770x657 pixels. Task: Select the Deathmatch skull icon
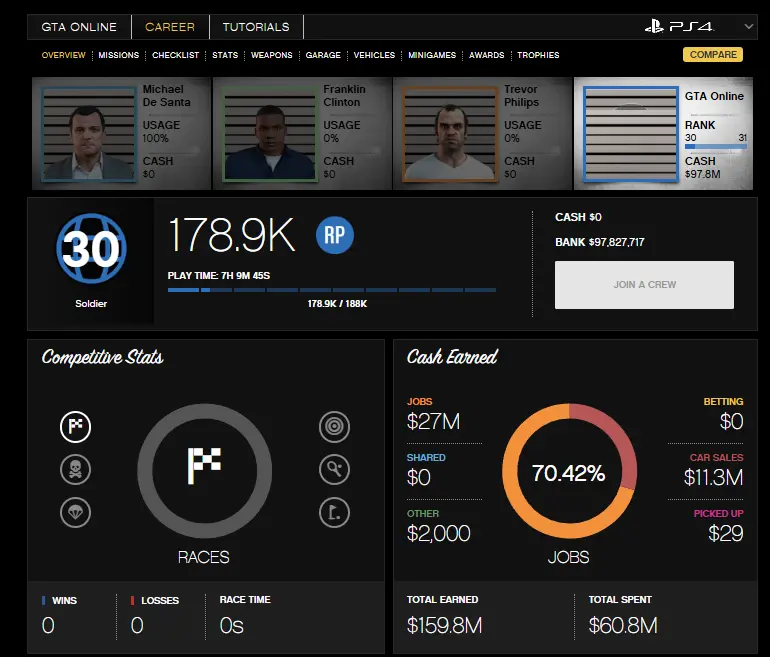pos(75,469)
